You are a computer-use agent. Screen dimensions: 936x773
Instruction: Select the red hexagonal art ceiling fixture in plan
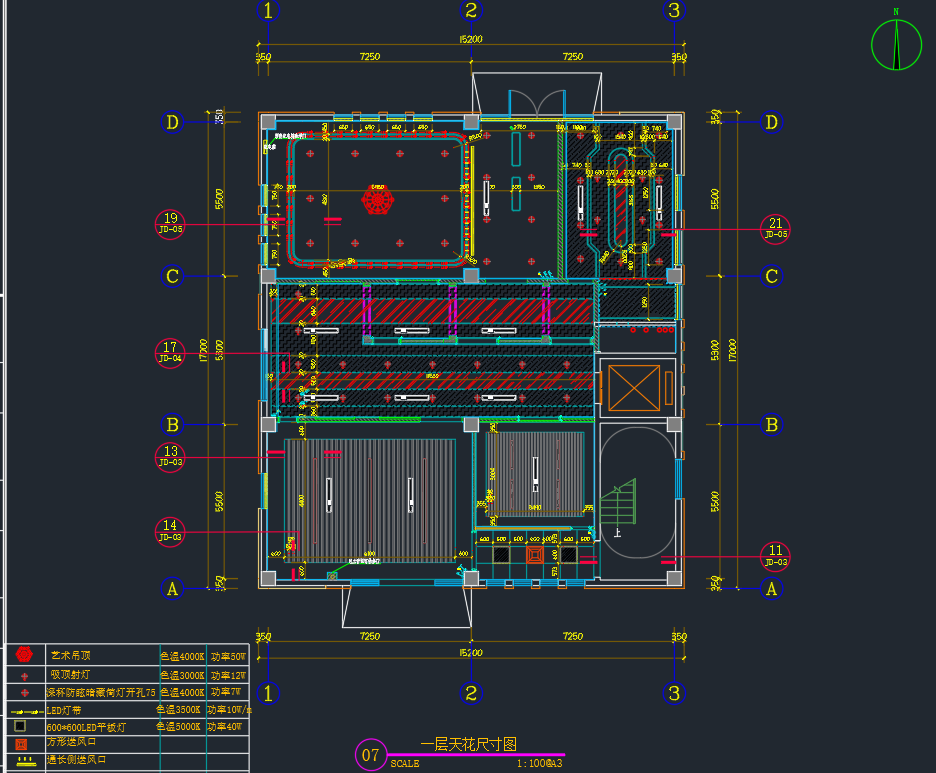tap(378, 199)
